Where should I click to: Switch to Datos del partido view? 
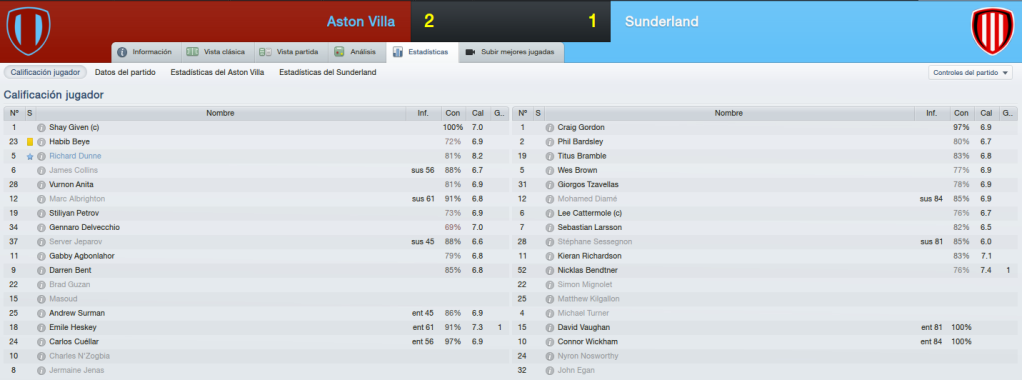coord(125,72)
